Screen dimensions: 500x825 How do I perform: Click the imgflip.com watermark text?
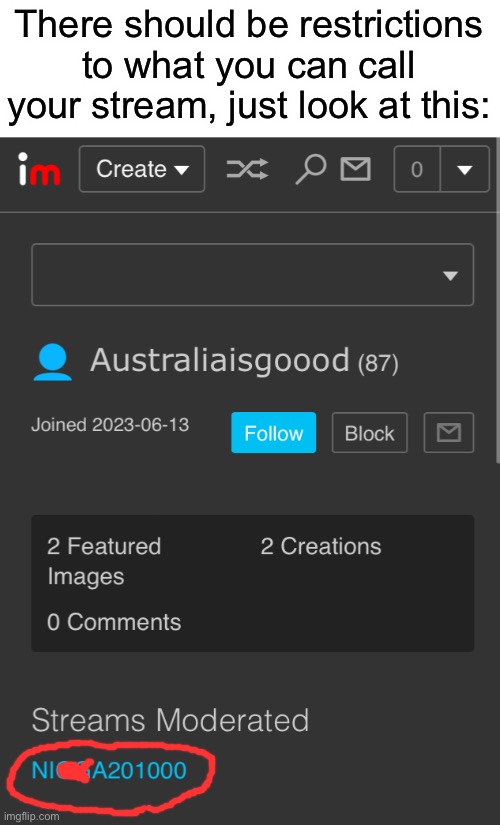tap(30, 816)
